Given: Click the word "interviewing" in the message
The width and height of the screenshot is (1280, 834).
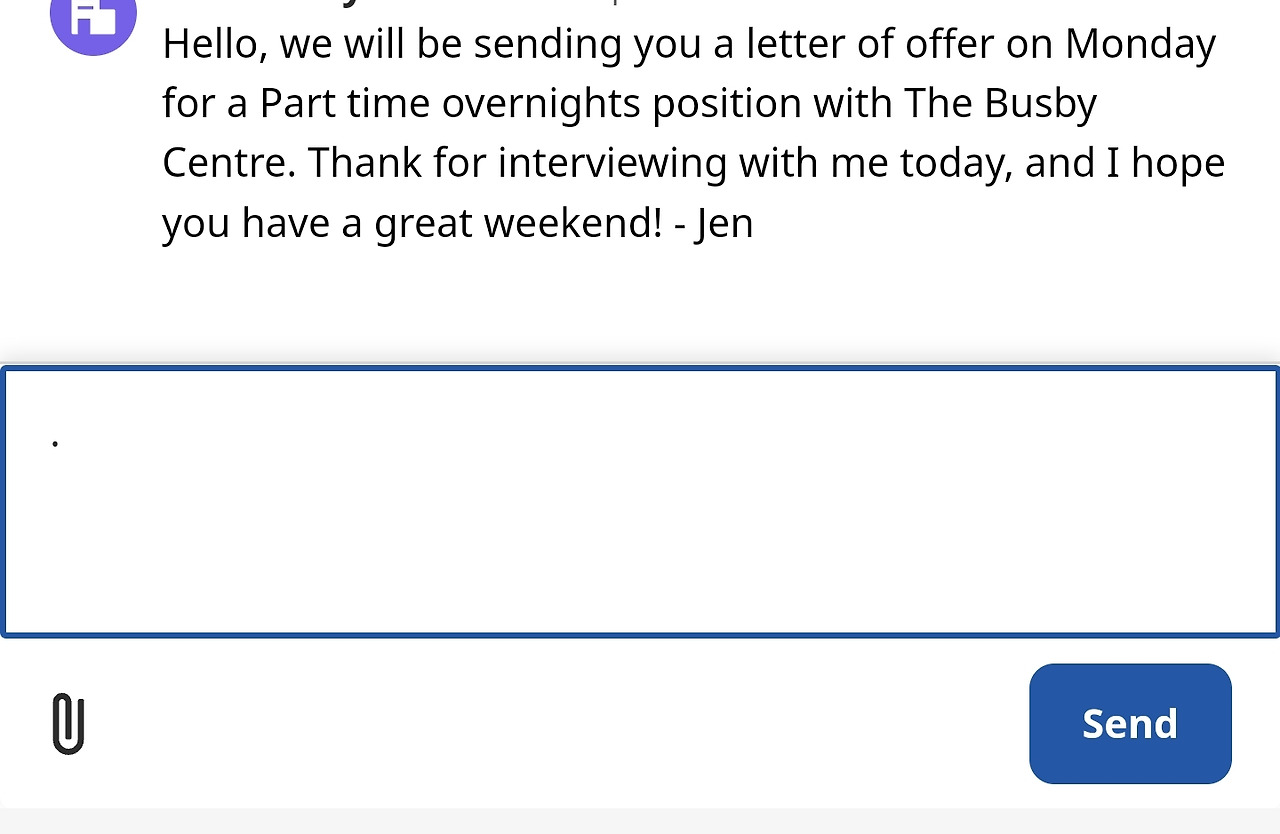Looking at the screenshot, I should coord(612,163).
